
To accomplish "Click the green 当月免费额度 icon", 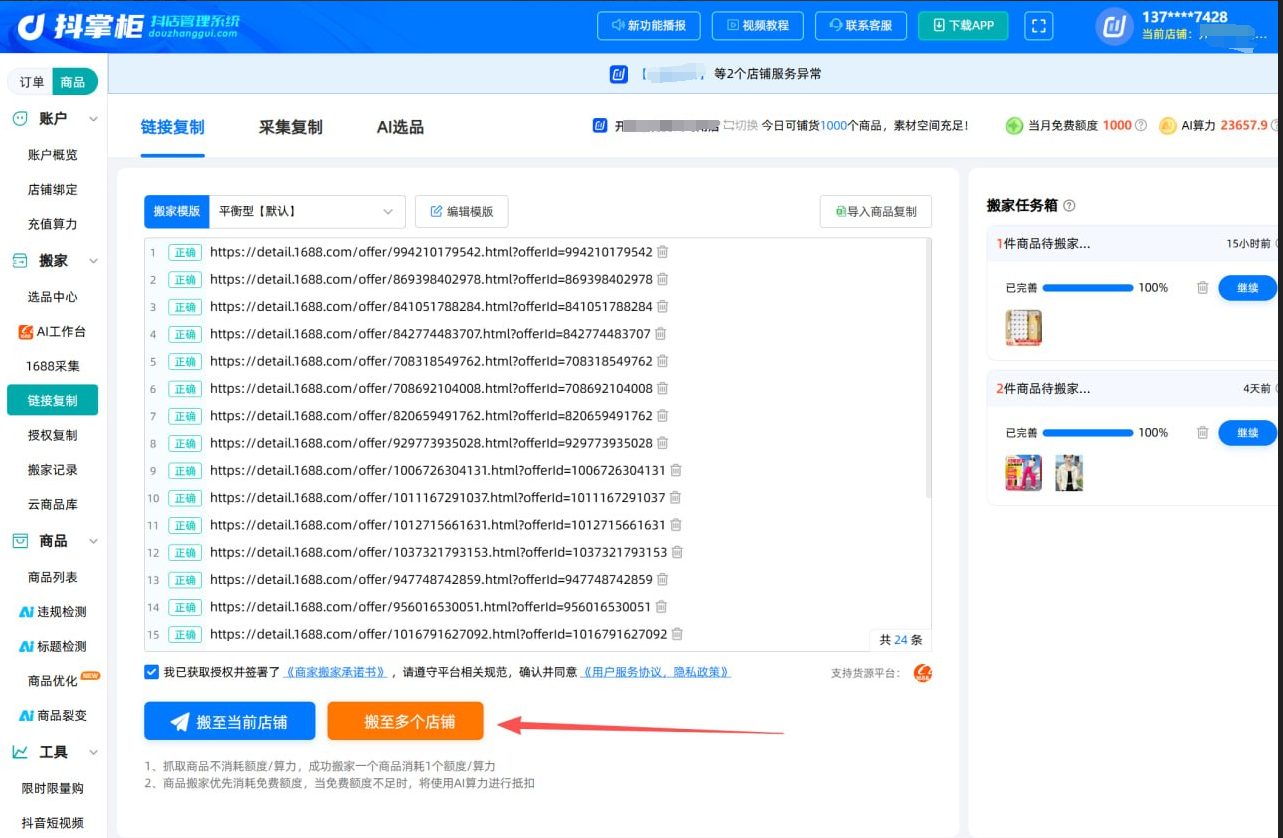I will (1014, 126).
